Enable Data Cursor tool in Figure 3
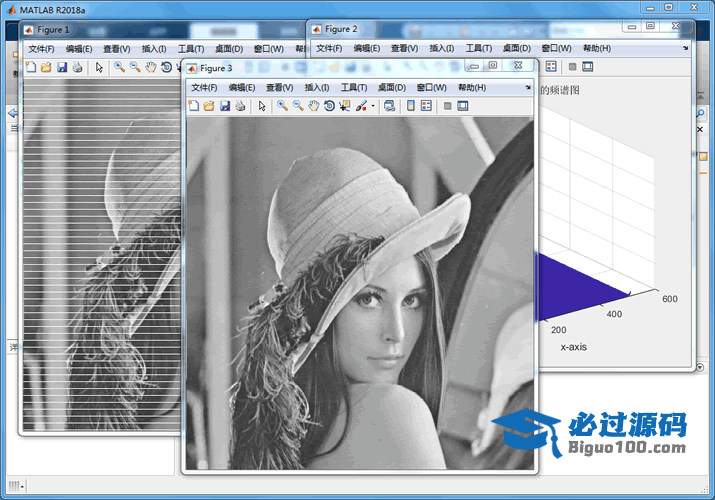The image size is (715, 500). click(x=345, y=106)
